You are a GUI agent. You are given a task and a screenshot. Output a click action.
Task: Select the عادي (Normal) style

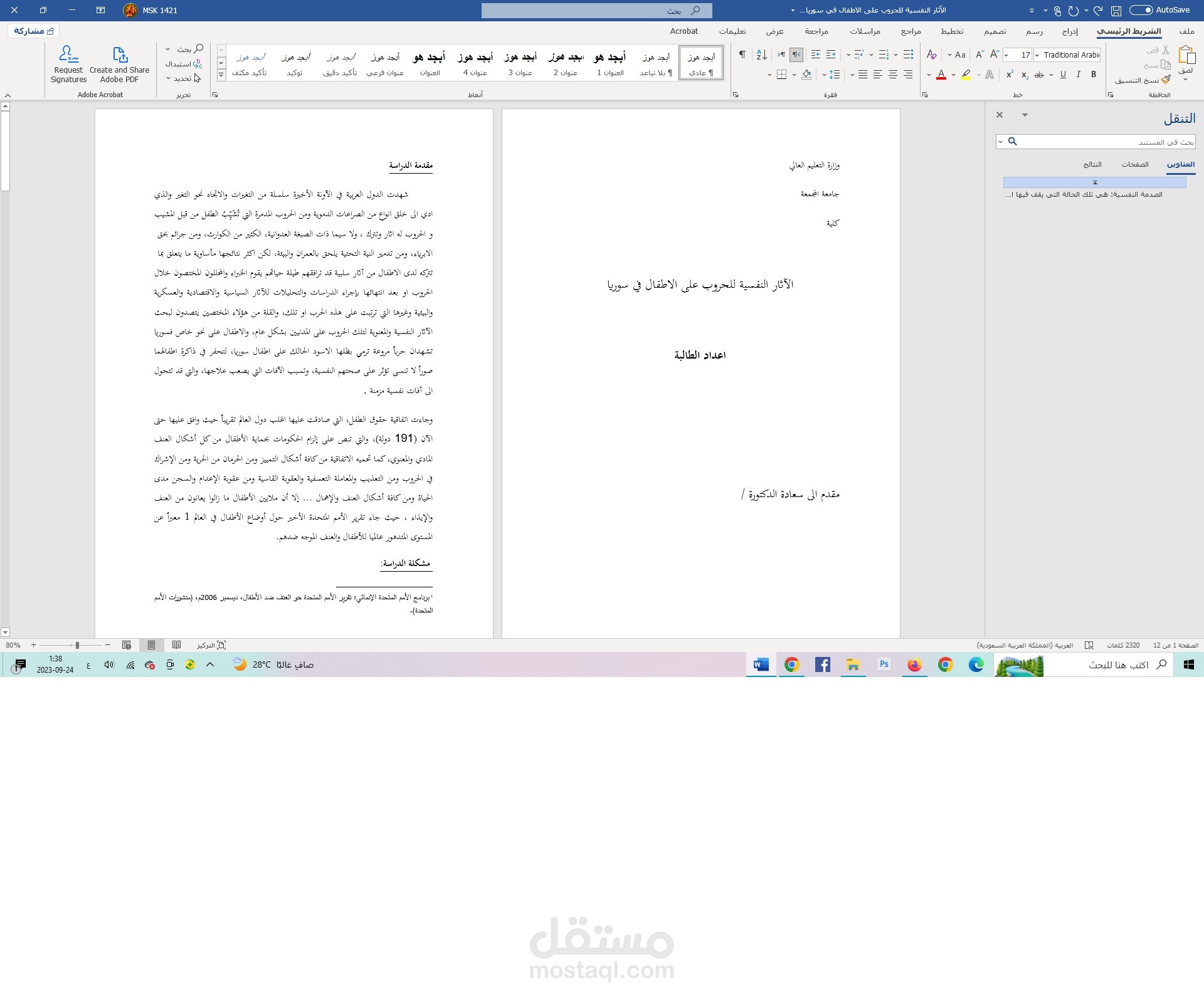click(701, 63)
